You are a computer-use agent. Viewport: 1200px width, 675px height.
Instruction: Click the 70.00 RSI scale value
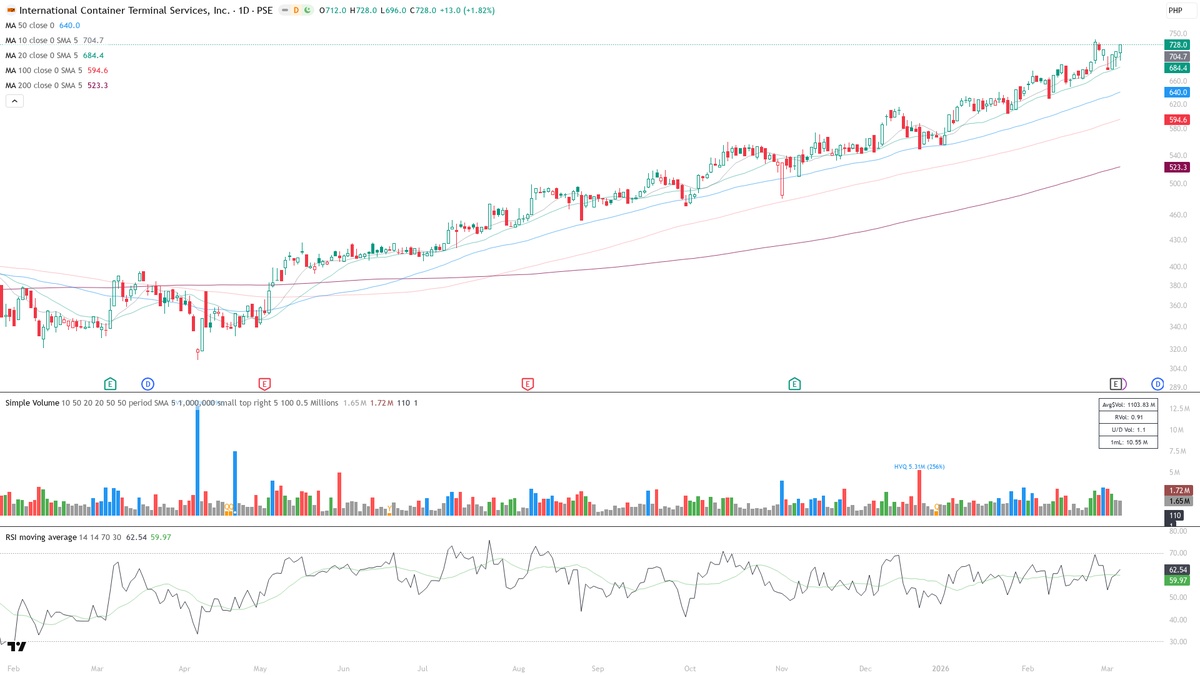[1177, 553]
